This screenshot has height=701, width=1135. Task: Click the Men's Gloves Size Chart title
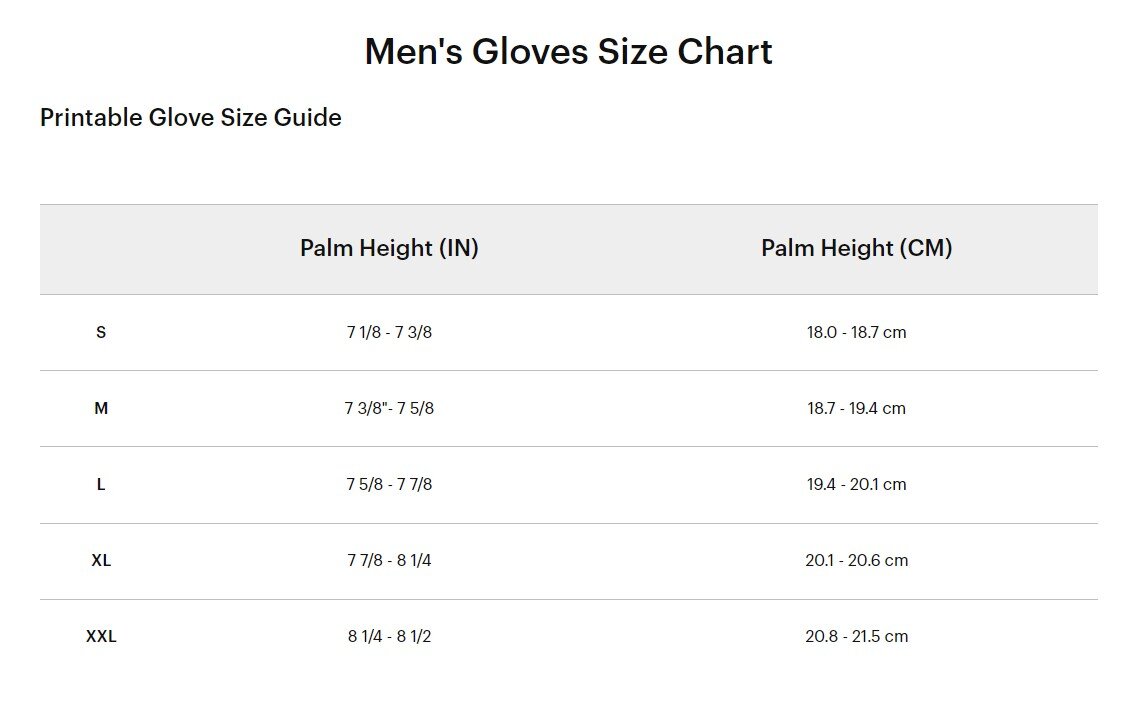tap(568, 51)
